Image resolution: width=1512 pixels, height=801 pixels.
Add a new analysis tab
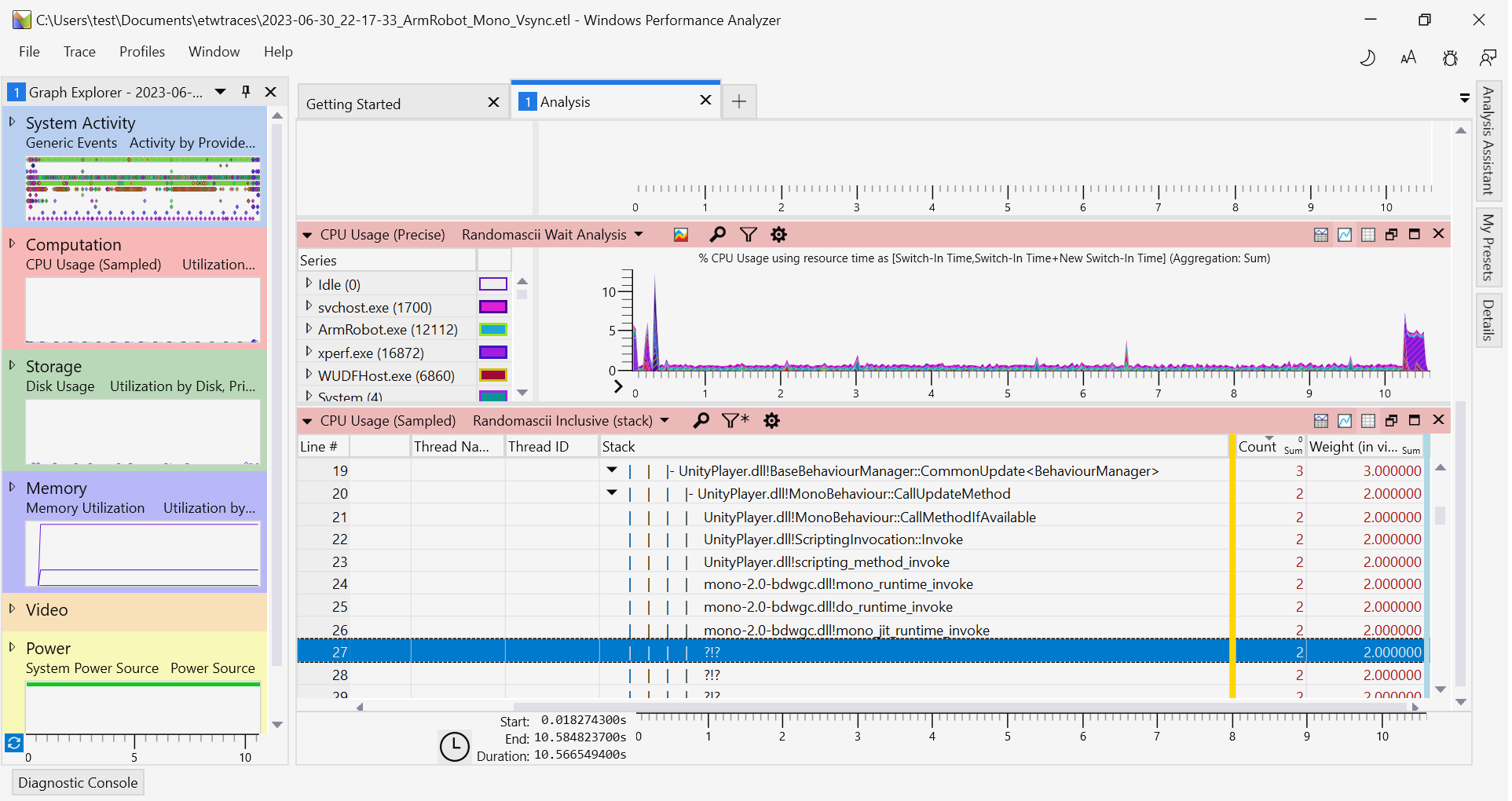click(739, 101)
